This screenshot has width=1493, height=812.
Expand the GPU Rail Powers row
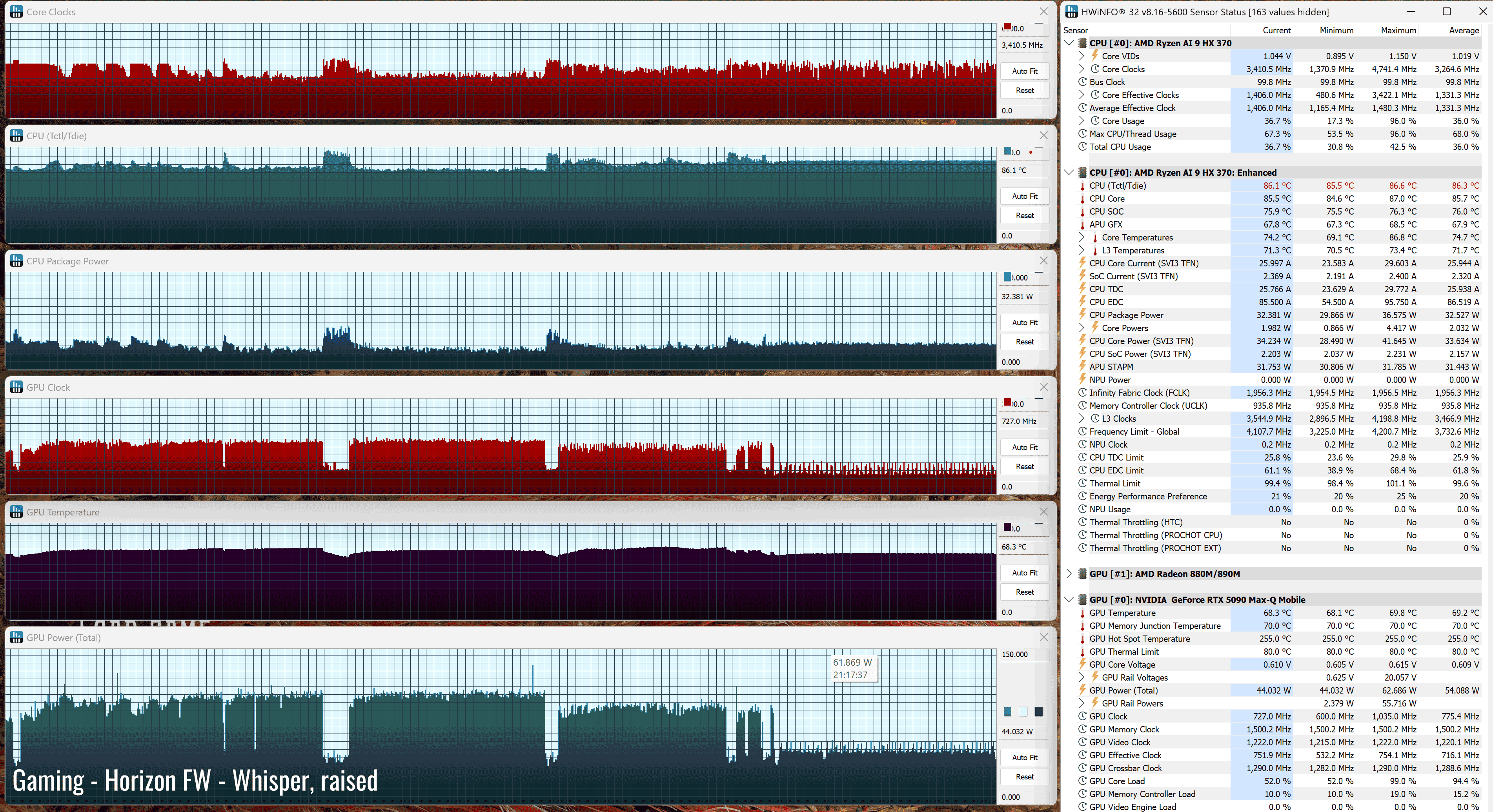tap(1082, 703)
